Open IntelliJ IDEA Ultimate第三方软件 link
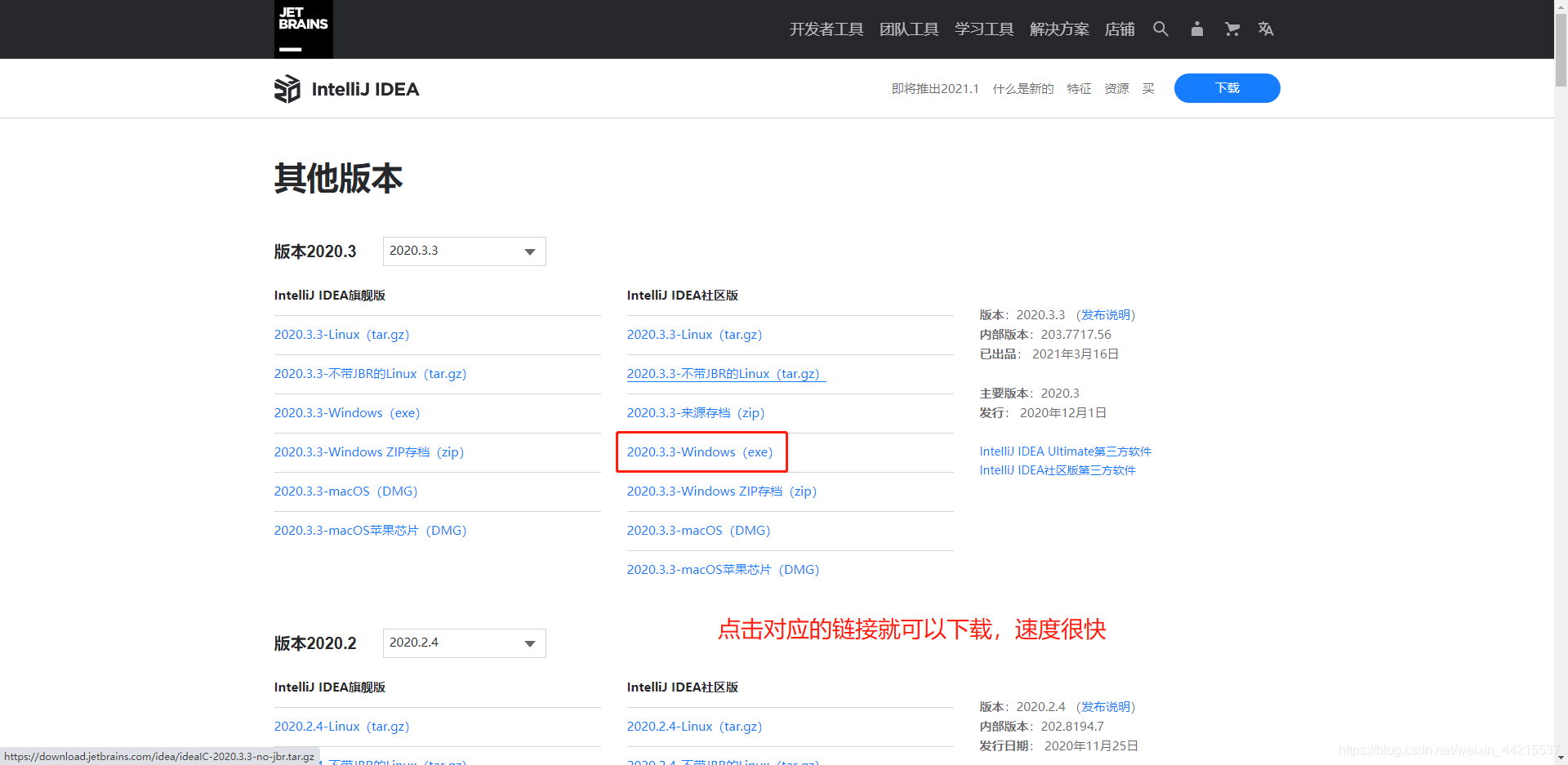Viewport: 1568px width, 765px height. click(1066, 451)
